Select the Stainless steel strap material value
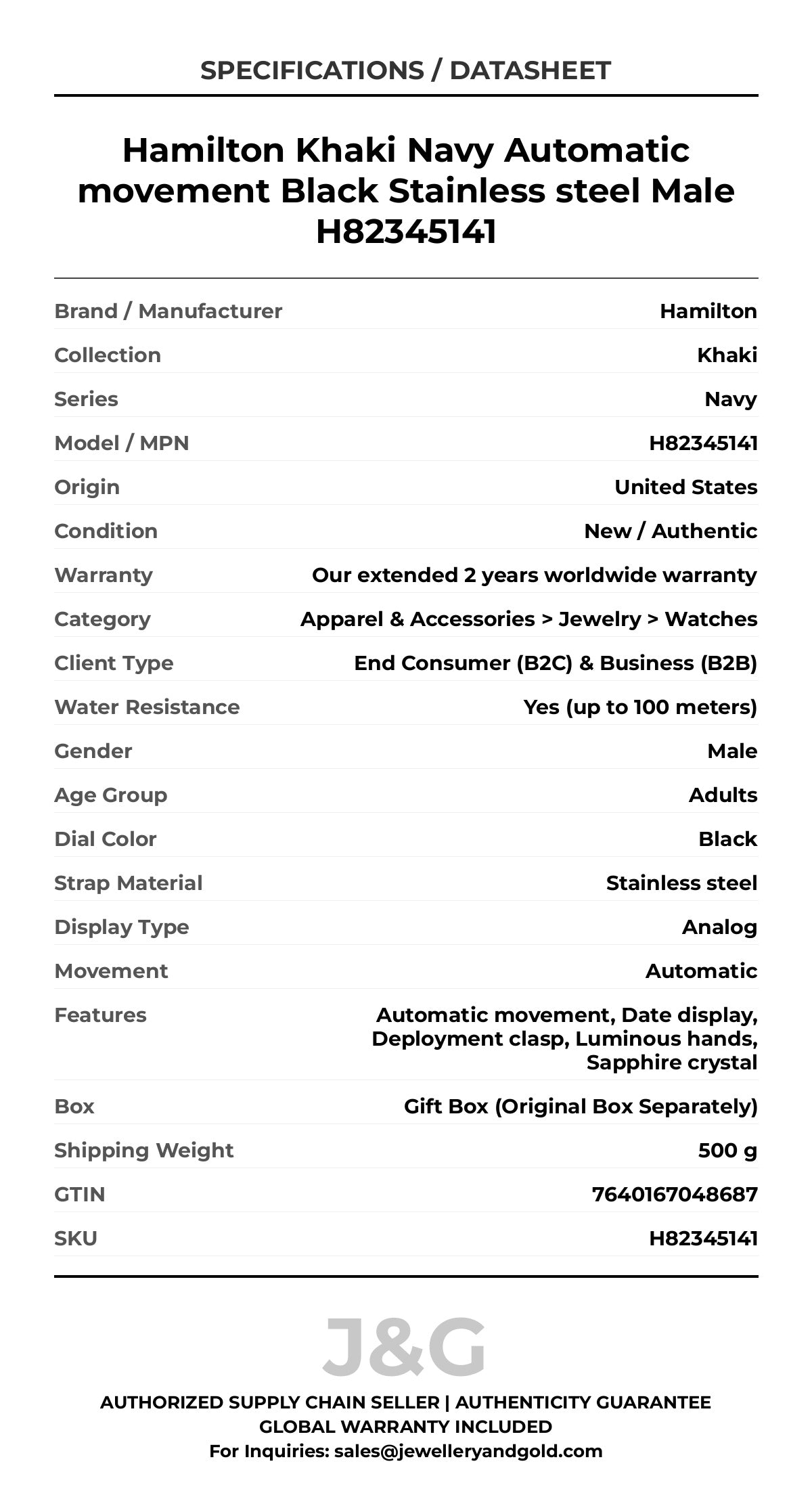 681,883
